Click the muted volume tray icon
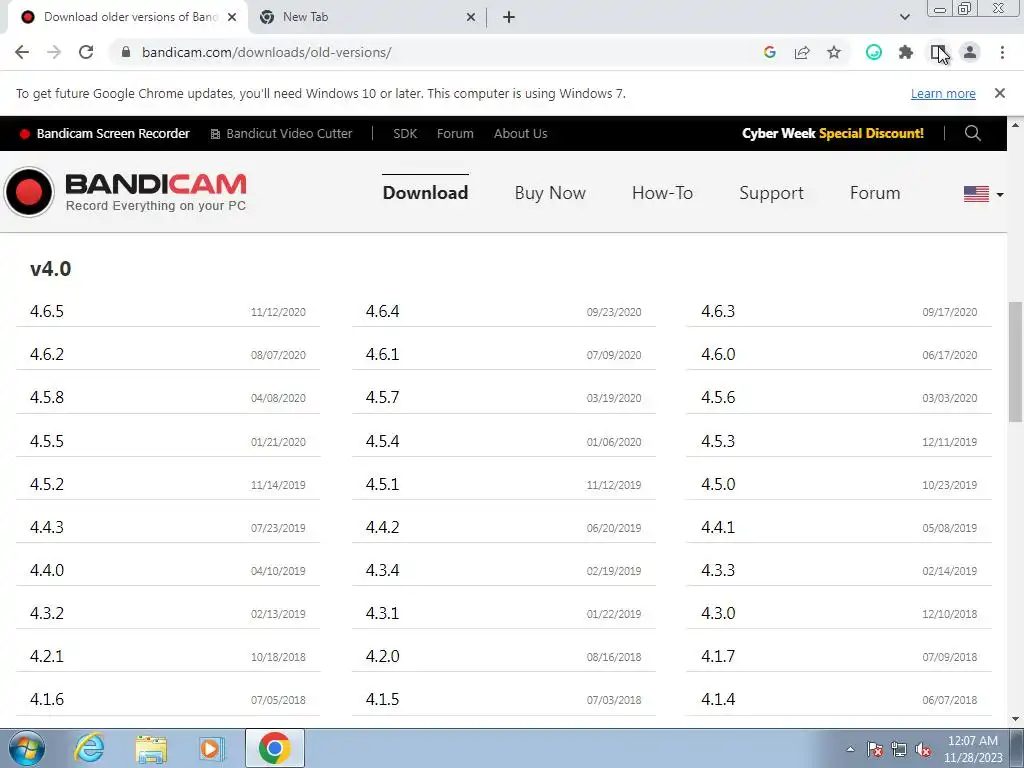 click(x=923, y=749)
